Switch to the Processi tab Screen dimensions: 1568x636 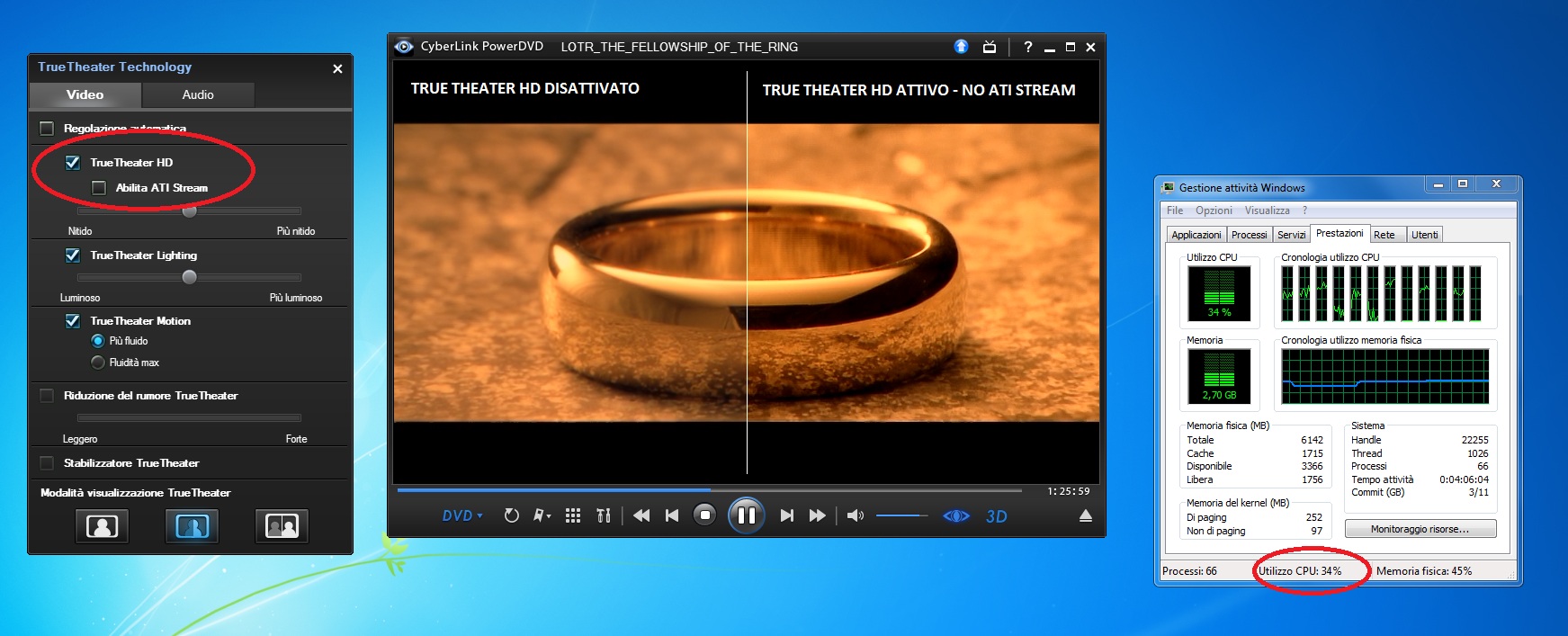tap(1249, 235)
